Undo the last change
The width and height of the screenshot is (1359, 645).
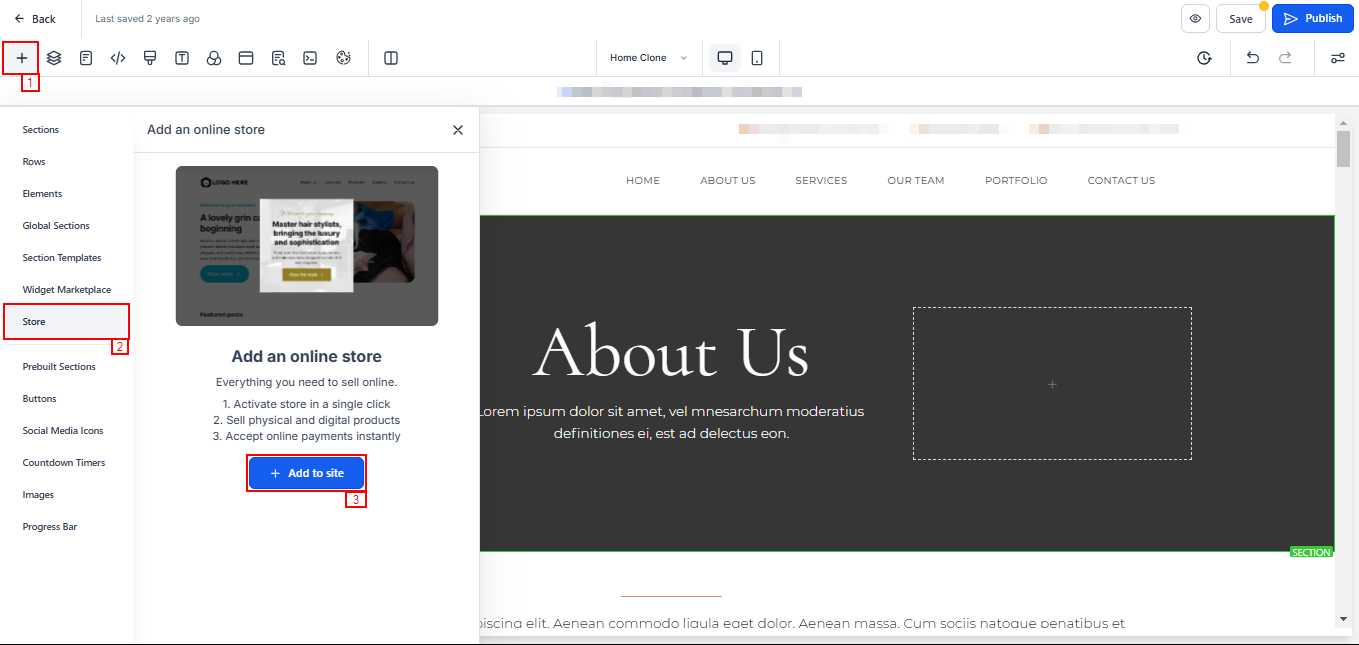pyautogui.click(x=1252, y=58)
